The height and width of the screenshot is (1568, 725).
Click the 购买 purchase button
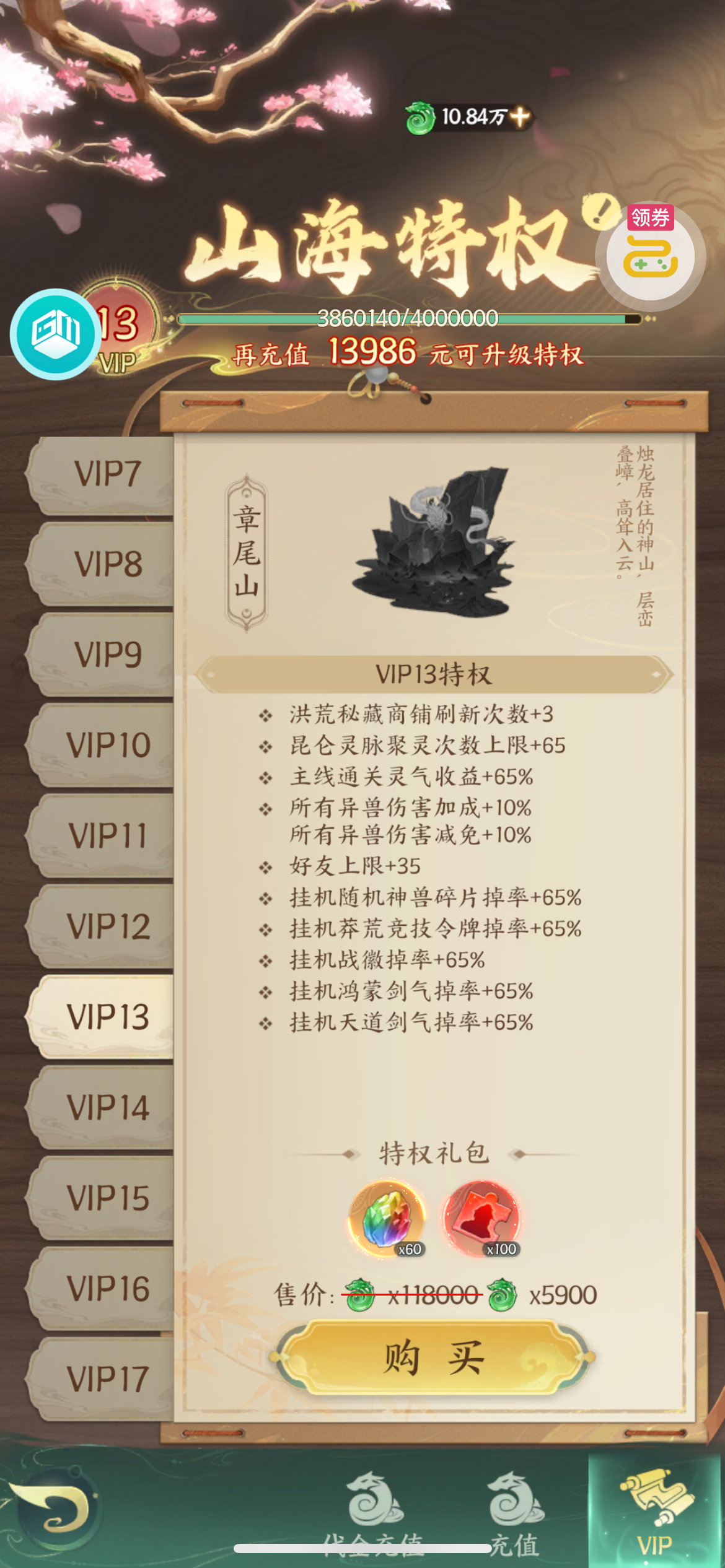tap(434, 1357)
